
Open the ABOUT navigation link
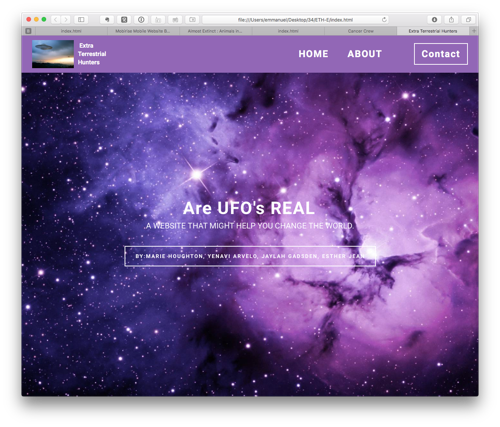pyautogui.click(x=364, y=54)
